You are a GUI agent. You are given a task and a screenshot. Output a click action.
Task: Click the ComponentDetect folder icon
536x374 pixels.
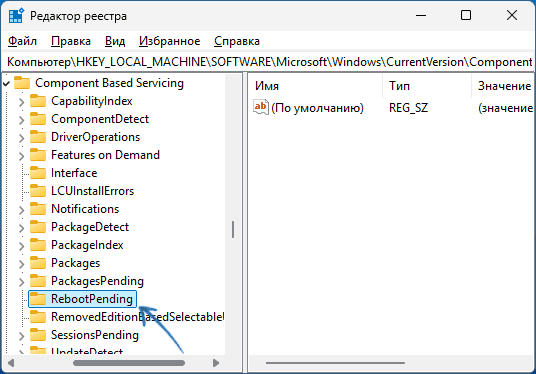pos(38,119)
